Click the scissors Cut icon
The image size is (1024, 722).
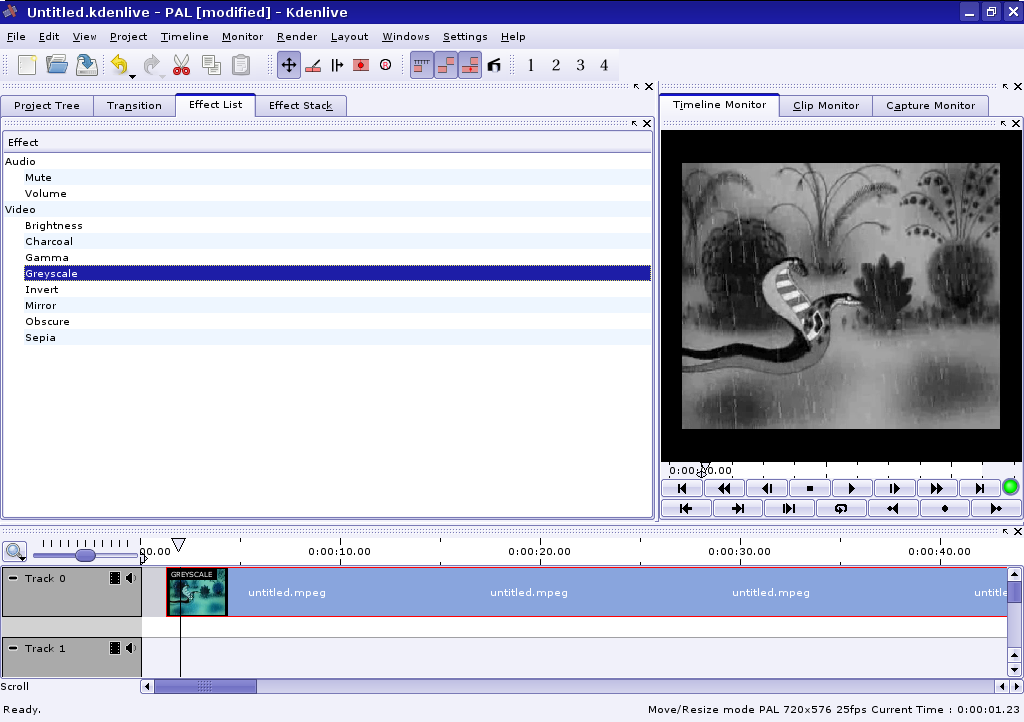[181, 66]
